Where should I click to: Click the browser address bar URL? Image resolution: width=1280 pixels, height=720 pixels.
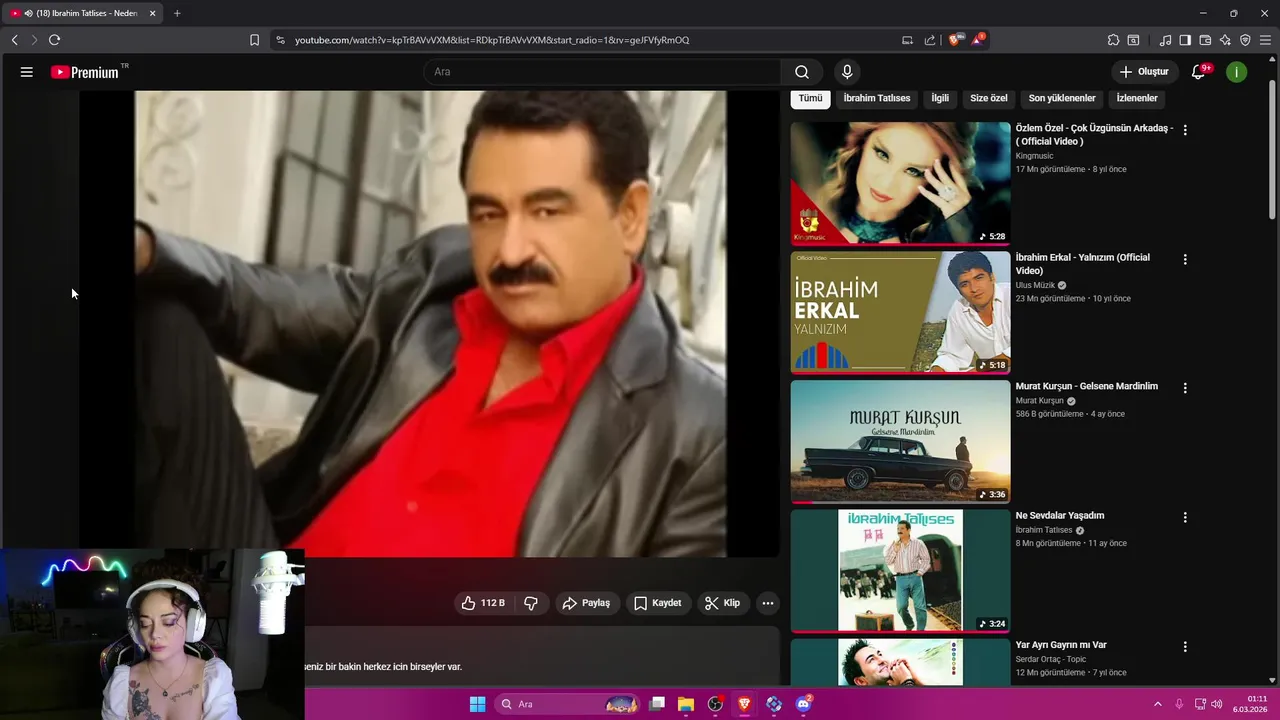pos(492,40)
